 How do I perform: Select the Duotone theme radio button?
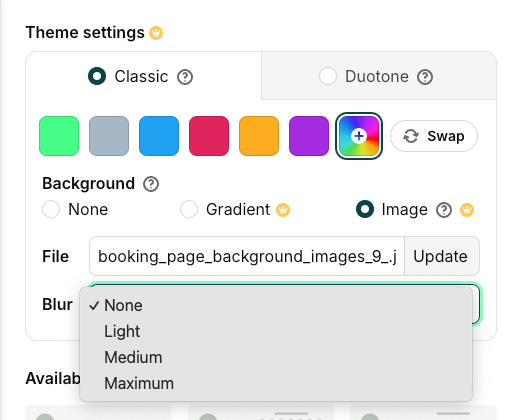pyautogui.click(x=328, y=76)
